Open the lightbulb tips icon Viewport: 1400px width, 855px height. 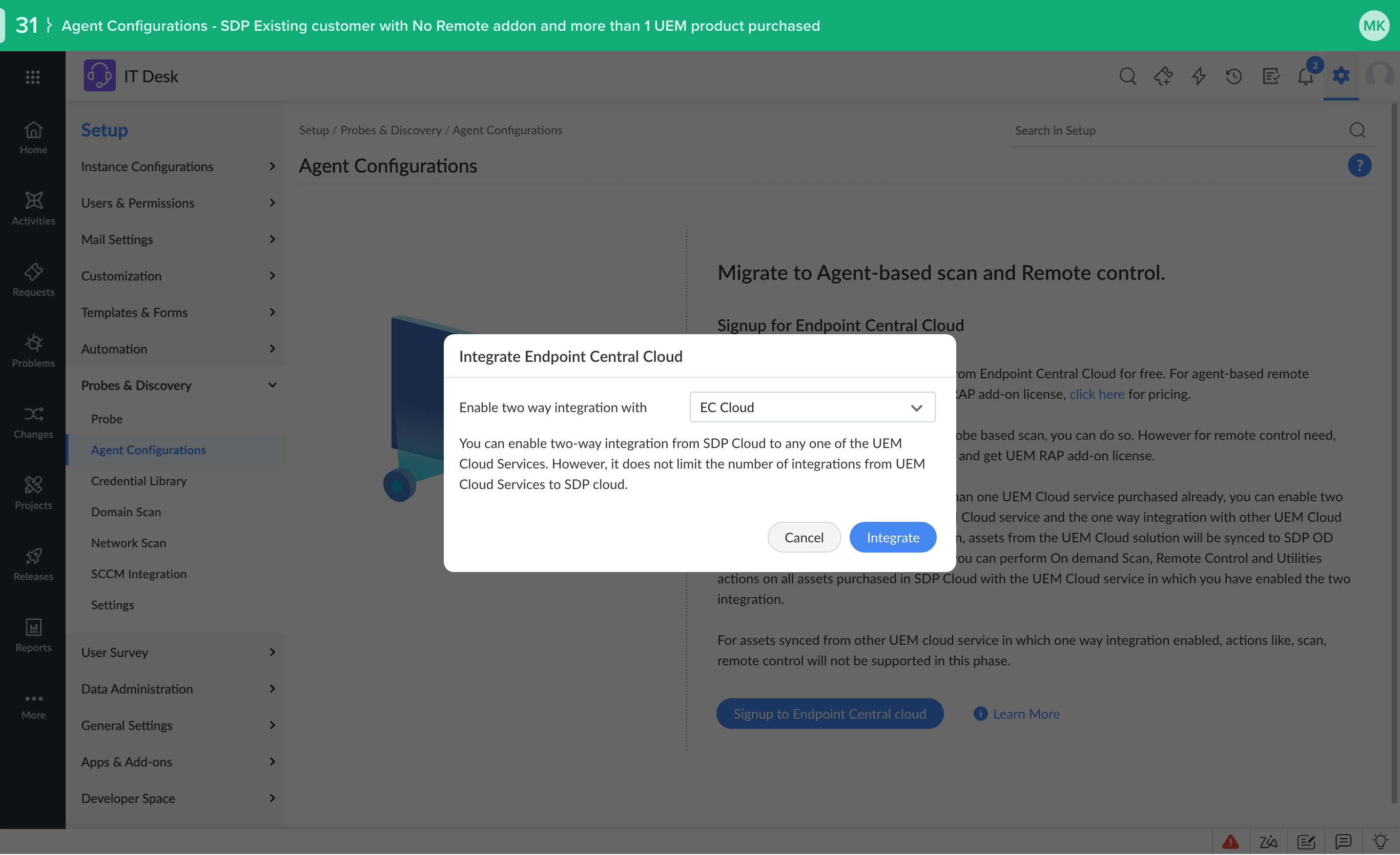(1380, 841)
